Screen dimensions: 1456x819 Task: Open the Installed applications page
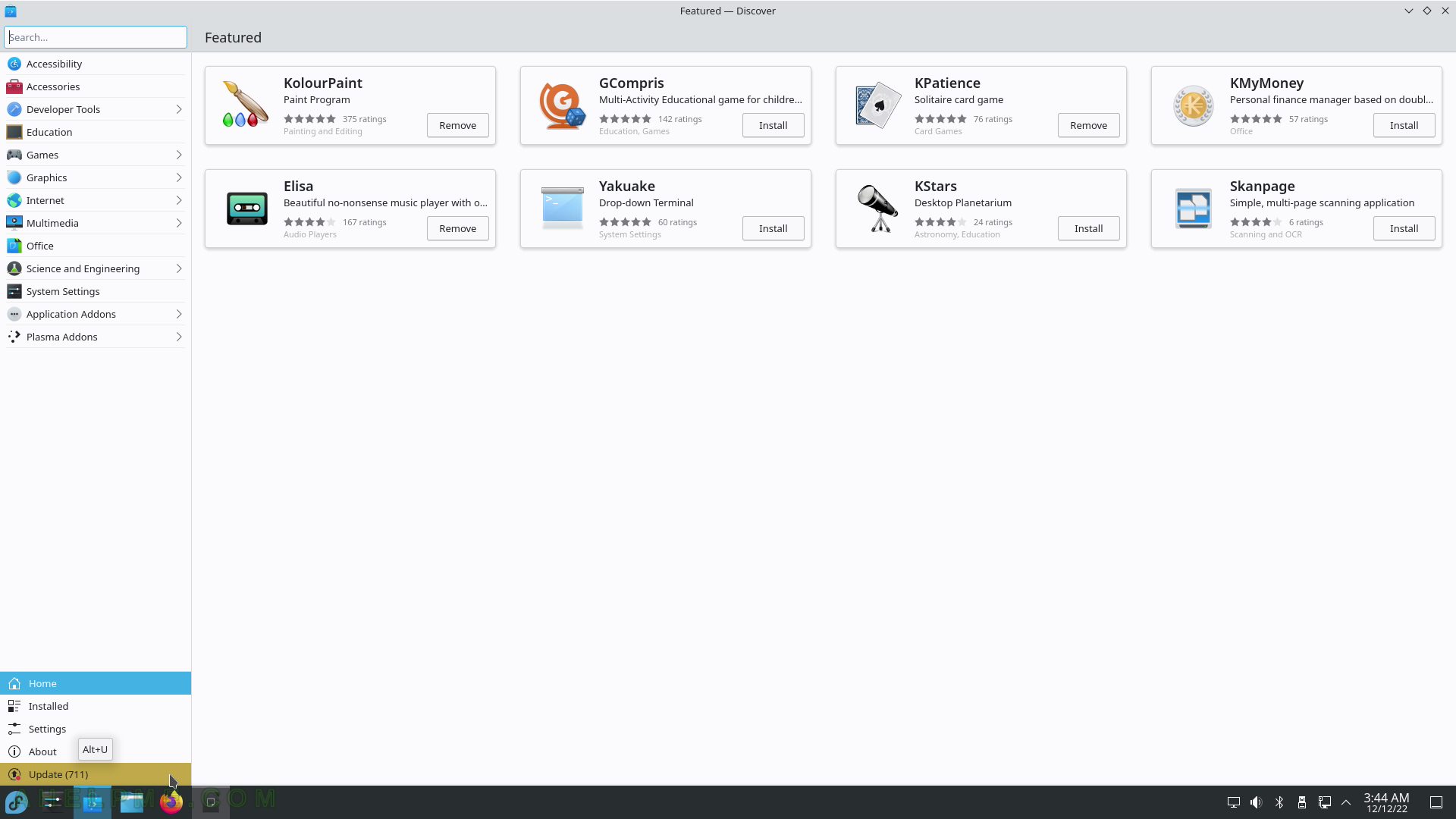tap(96, 706)
